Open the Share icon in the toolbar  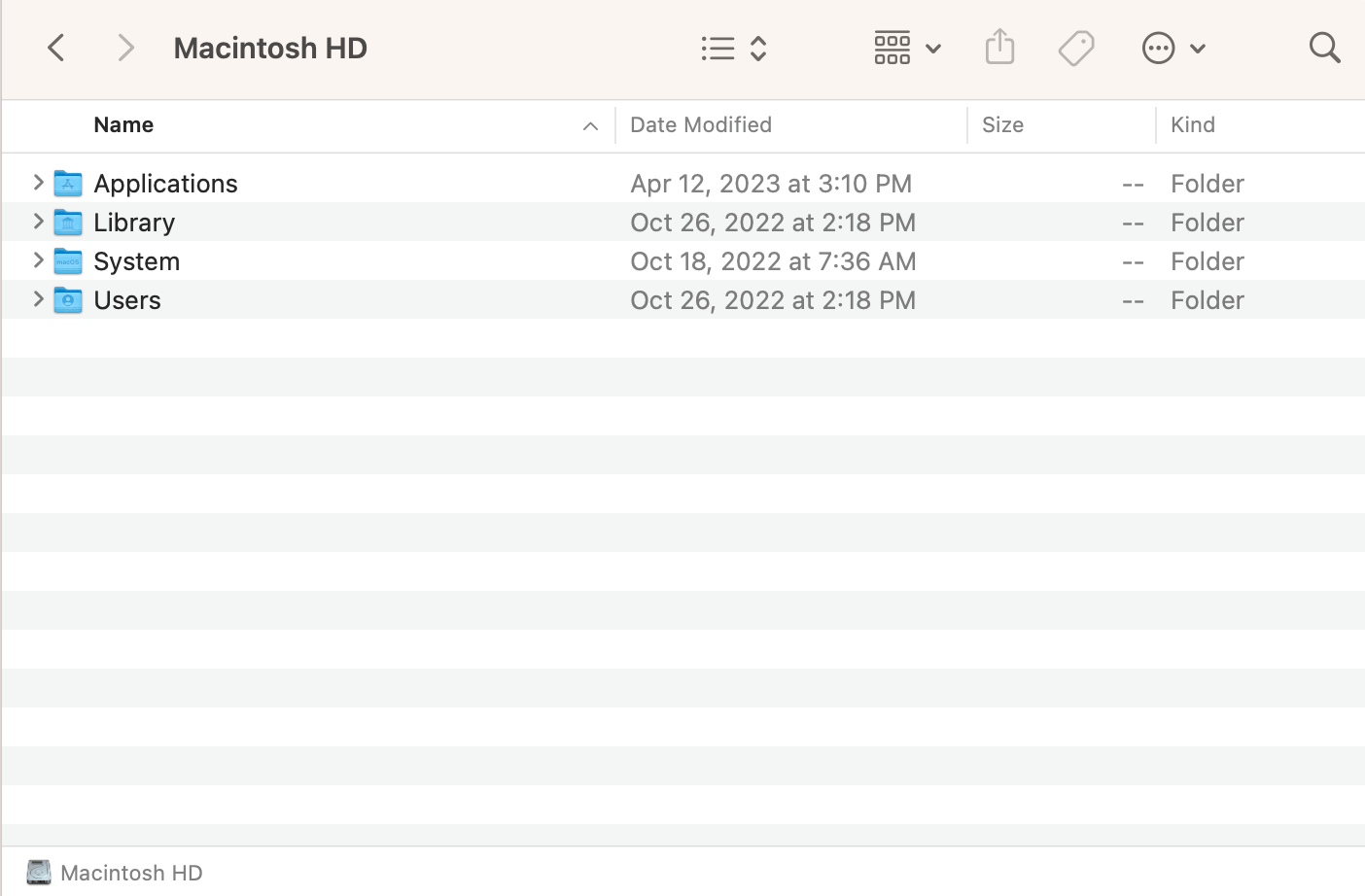click(999, 47)
